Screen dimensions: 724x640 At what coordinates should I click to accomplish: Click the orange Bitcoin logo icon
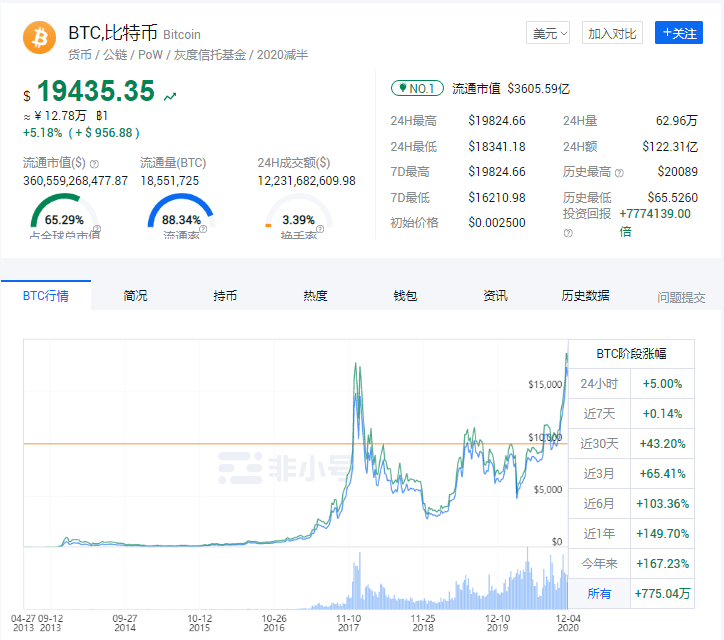point(39,39)
